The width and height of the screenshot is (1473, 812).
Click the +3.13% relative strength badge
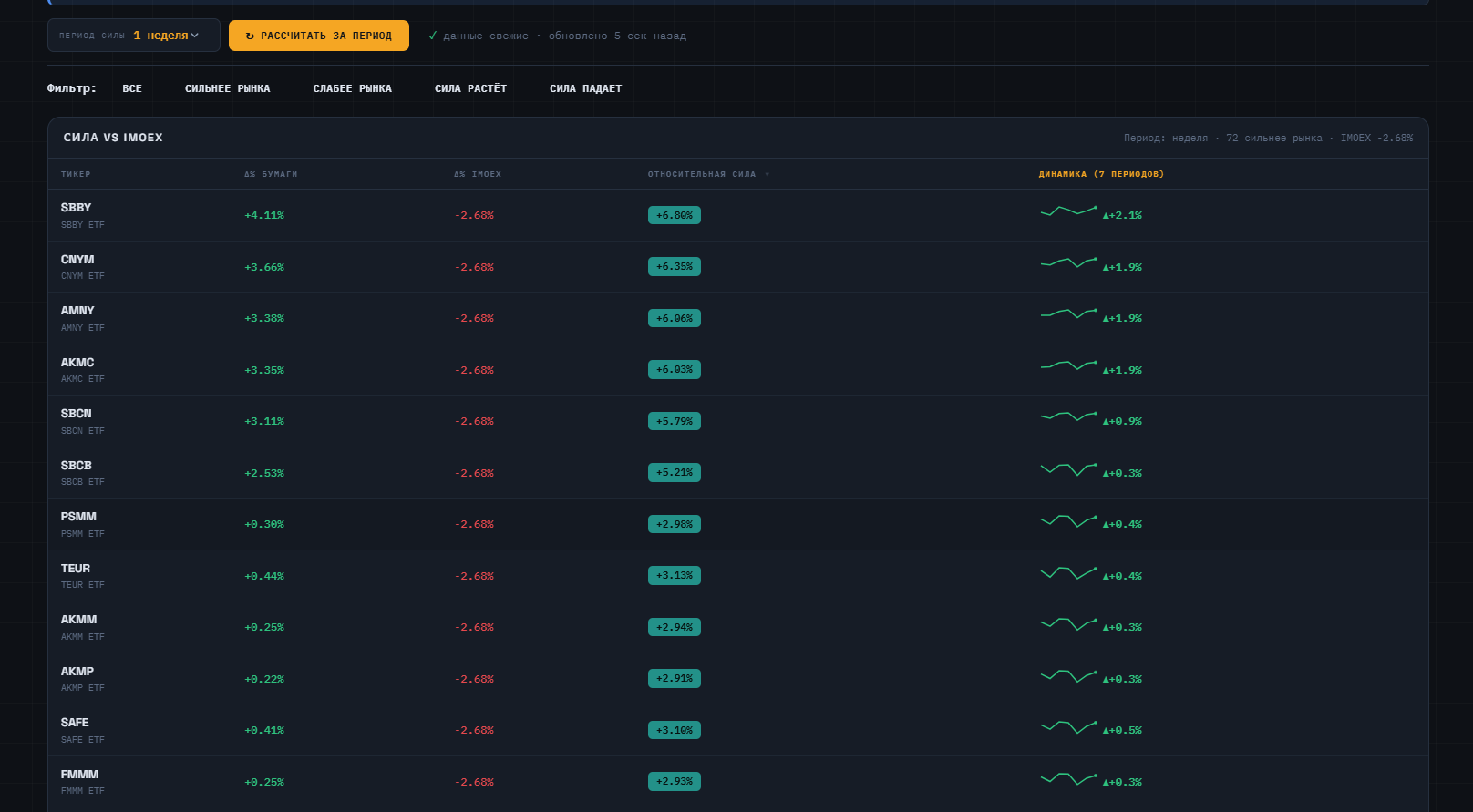pos(675,576)
